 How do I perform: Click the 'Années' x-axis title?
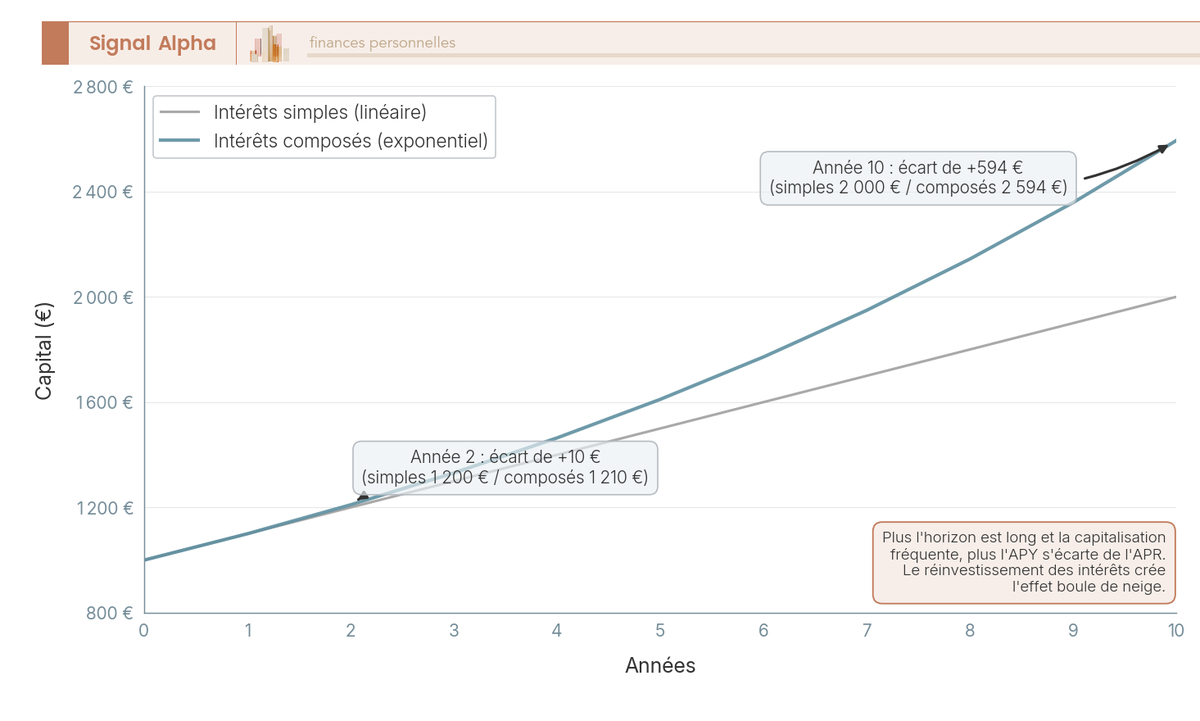pos(660,665)
